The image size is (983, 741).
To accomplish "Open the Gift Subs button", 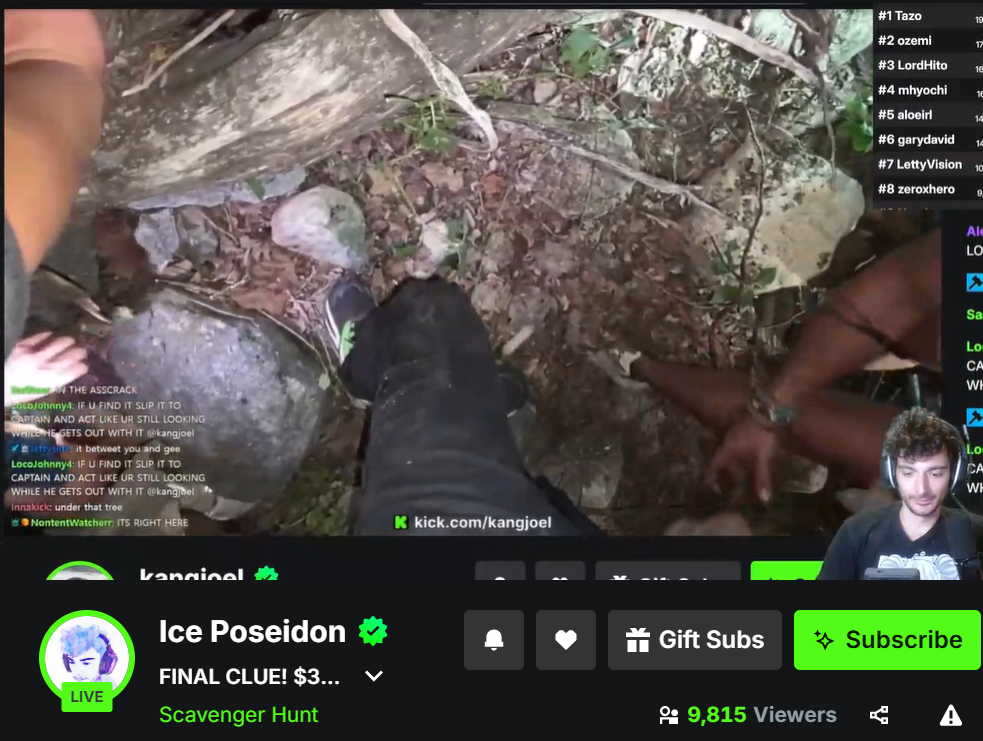I will (695, 639).
